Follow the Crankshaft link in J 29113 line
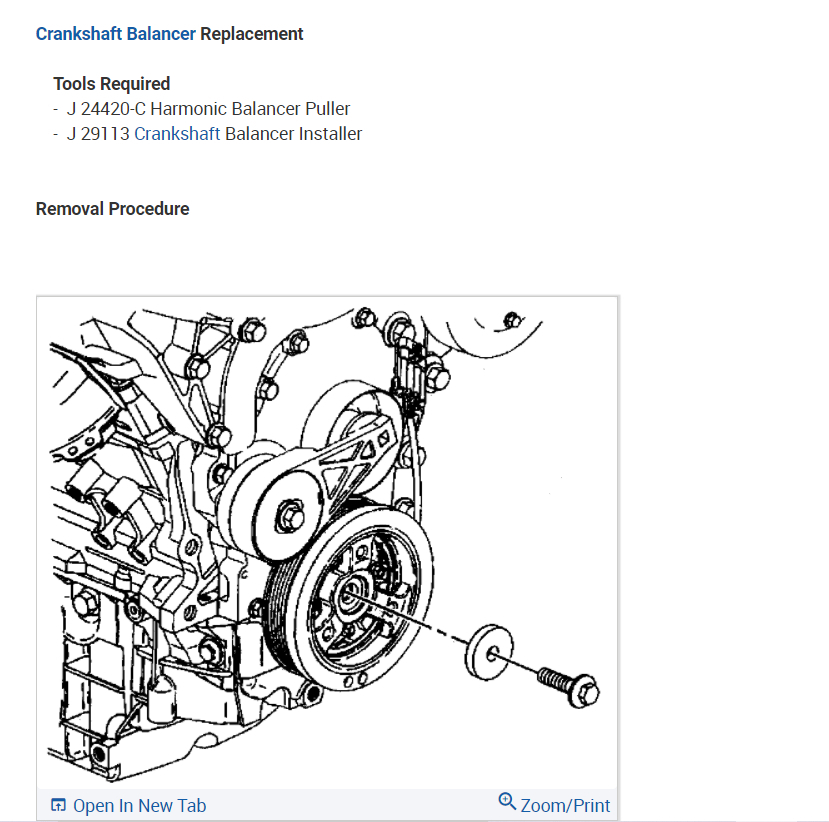 (x=177, y=134)
